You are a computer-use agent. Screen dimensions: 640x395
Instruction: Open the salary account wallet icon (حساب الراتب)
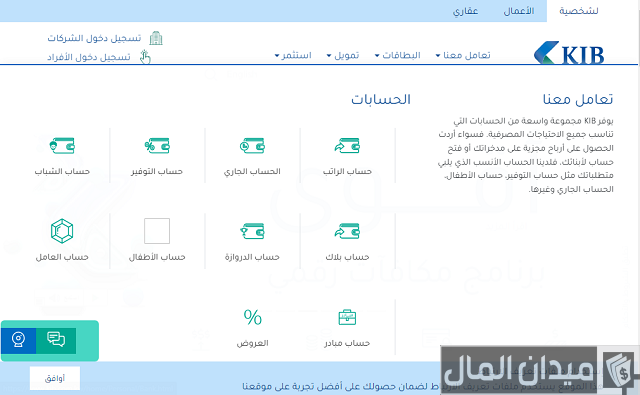[347, 146]
